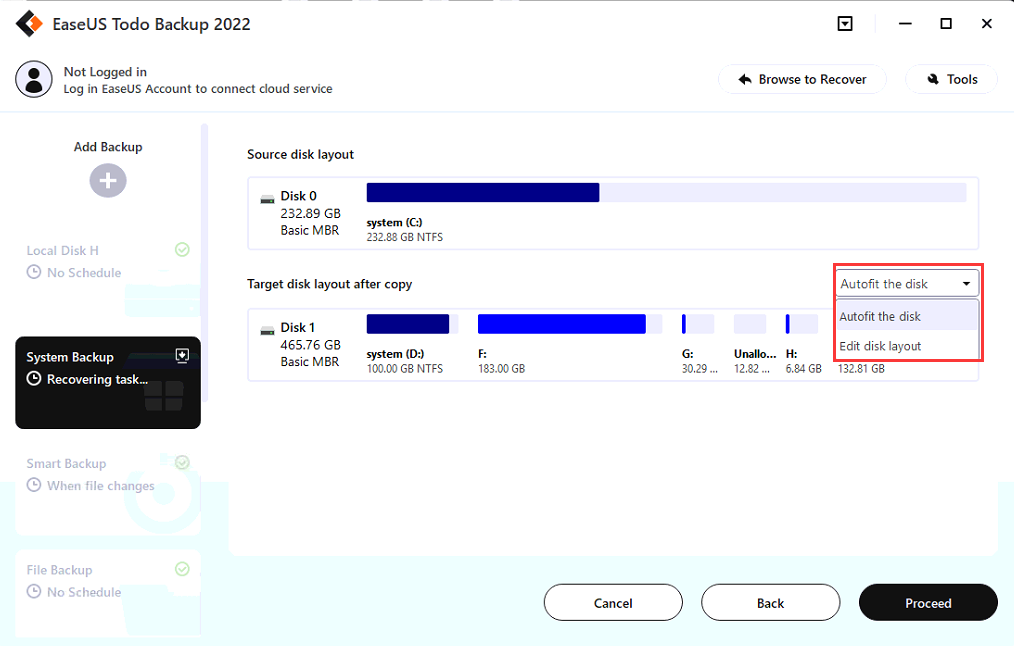Click the Local Disk H status checkmark

(x=182, y=250)
